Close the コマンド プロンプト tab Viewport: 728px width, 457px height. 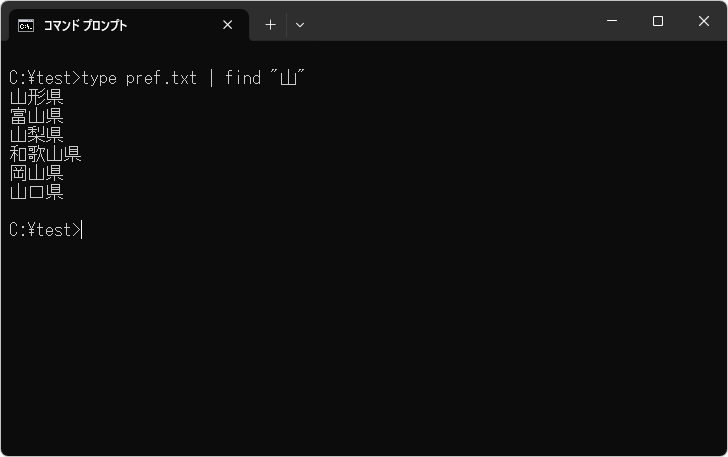[228, 25]
